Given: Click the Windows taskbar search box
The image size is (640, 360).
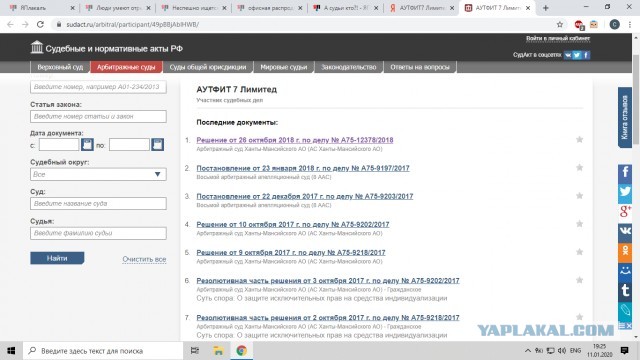Looking at the screenshot, I should click(x=103, y=351).
